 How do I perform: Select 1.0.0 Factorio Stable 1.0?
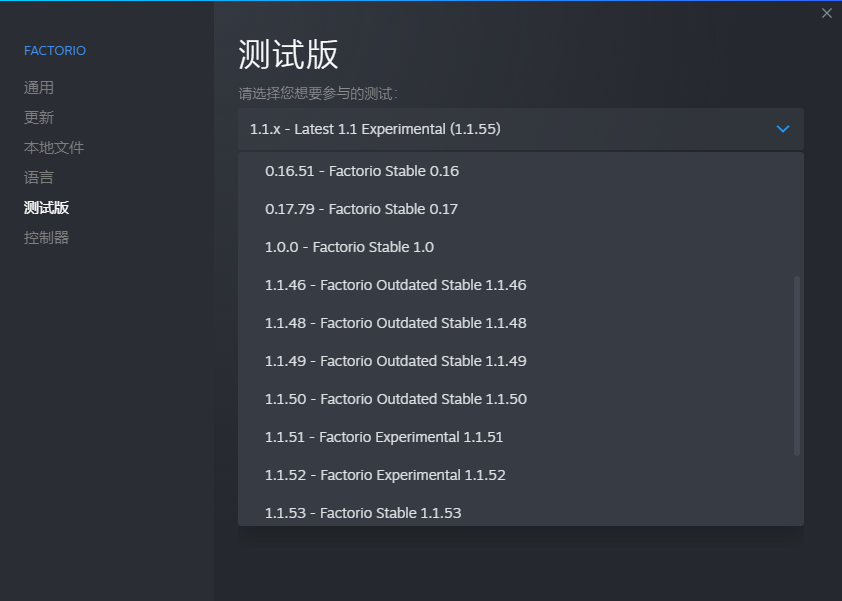point(349,247)
